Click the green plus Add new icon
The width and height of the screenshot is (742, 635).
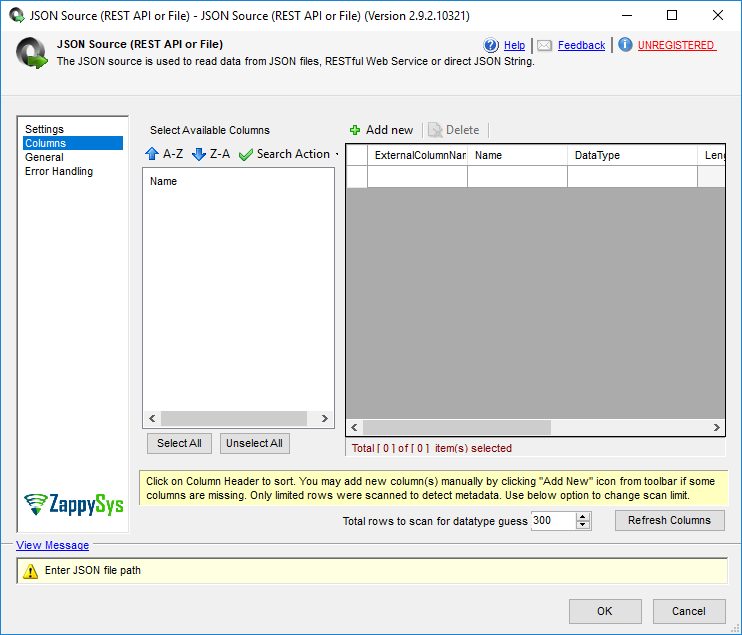[355, 130]
